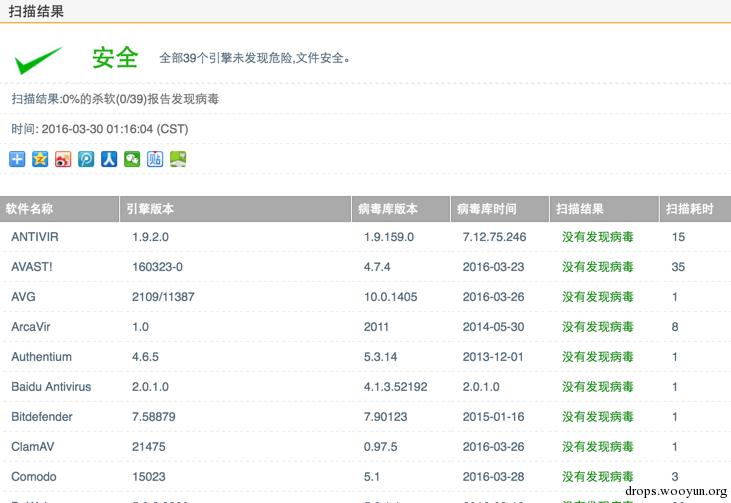The height and width of the screenshot is (503, 731).
Task: Click the Tencent Weibo share icon
Action: (86, 159)
